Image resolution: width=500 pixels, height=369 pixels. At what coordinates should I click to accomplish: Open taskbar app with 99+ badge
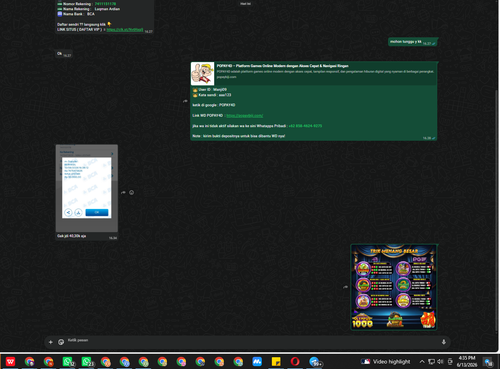tap(314, 361)
